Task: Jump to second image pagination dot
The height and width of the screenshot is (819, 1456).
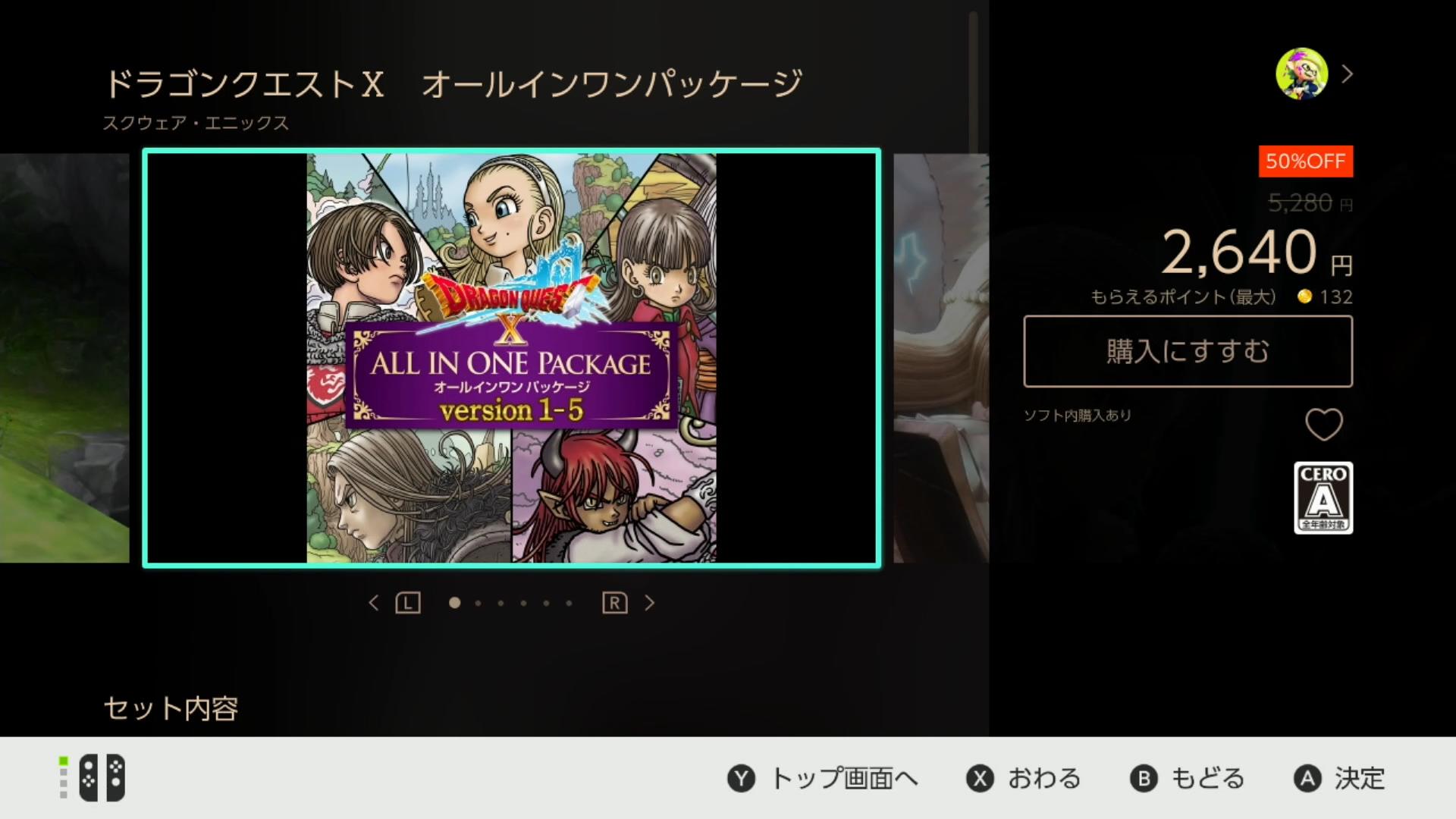Action: 478,604
